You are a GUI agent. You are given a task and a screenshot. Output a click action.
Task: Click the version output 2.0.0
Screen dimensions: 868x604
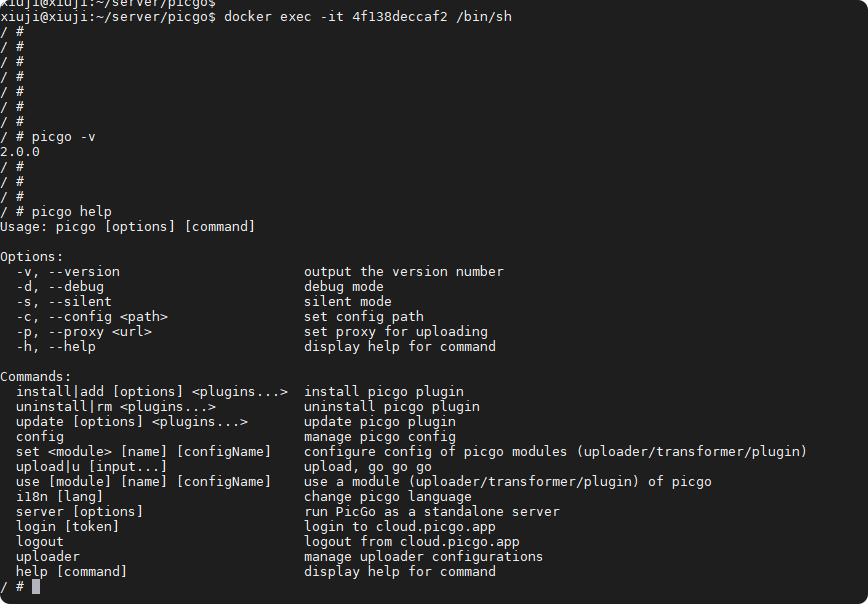(x=20, y=152)
